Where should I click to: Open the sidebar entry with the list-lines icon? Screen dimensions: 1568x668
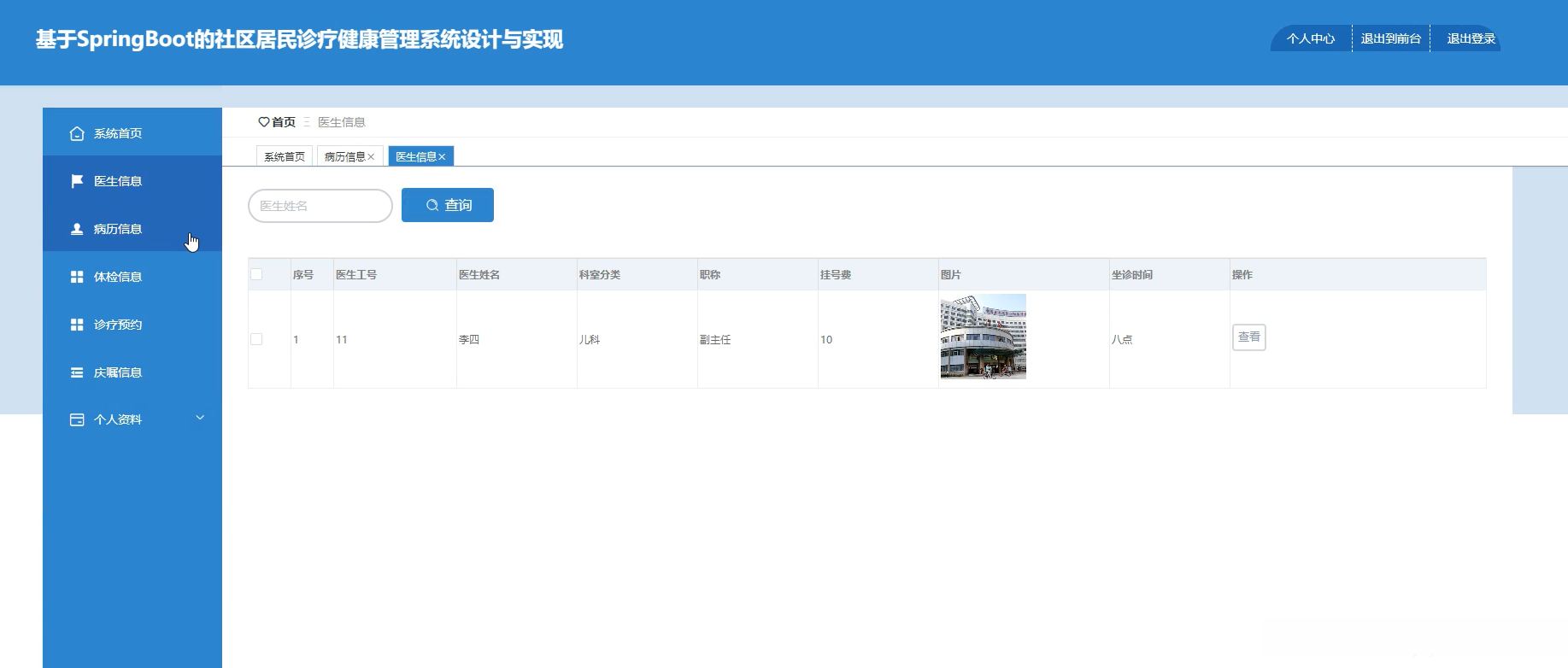[x=77, y=372]
